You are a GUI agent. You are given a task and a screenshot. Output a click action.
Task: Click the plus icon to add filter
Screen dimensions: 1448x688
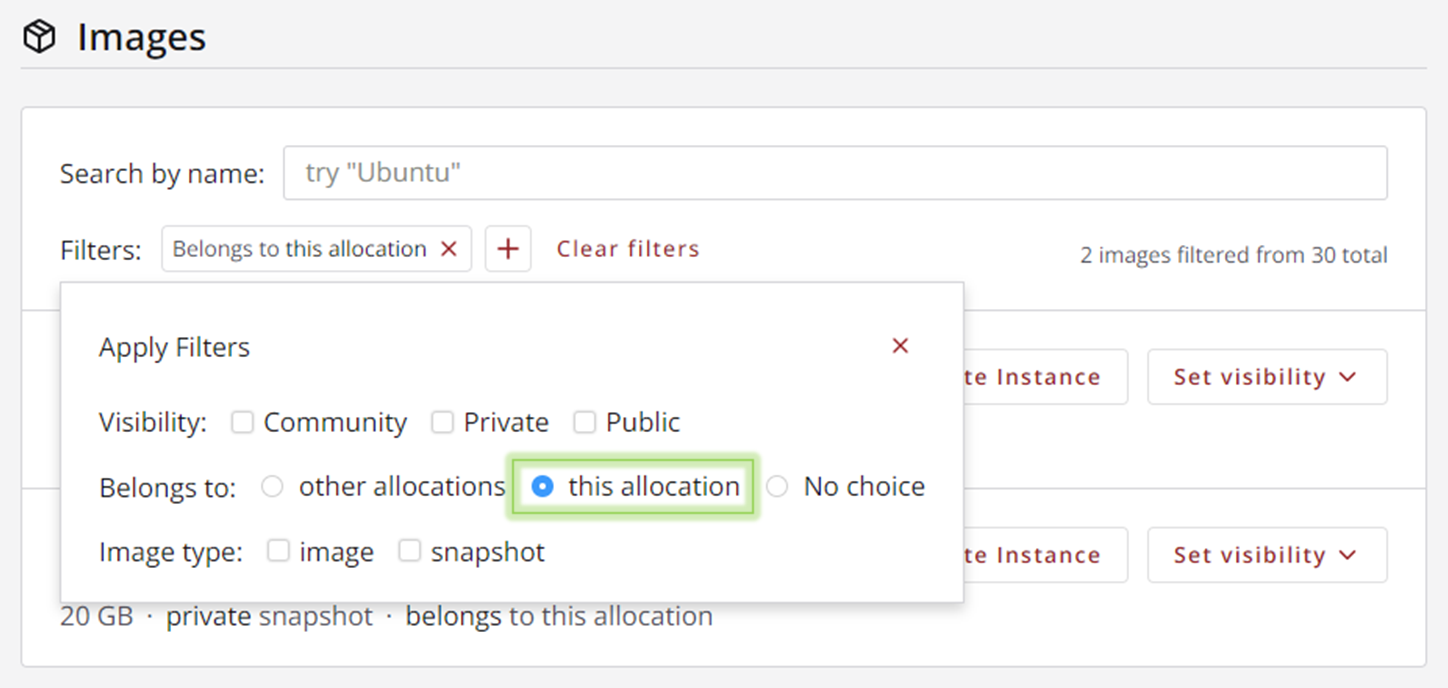tap(508, 249)
